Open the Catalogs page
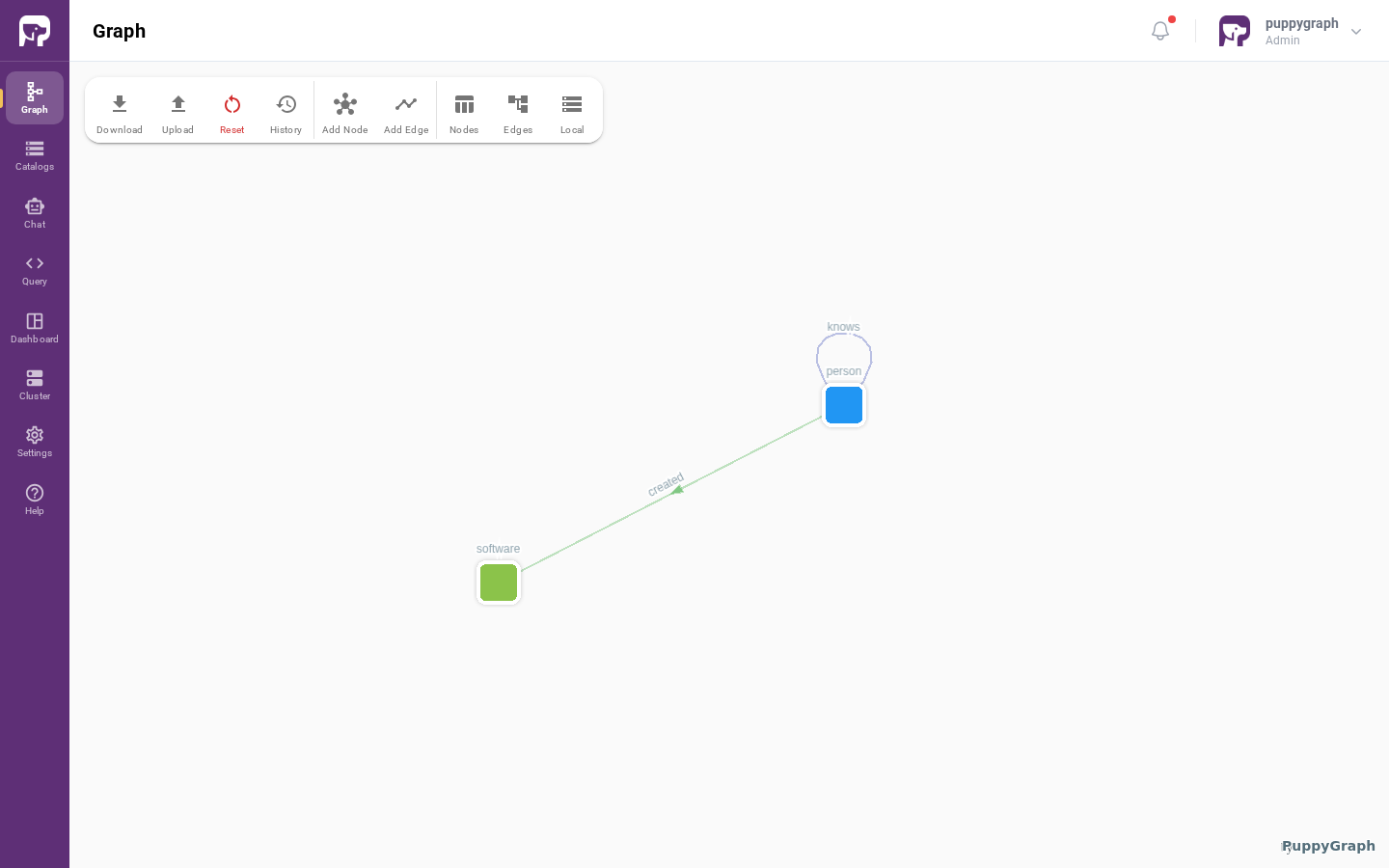Viewport: 1389px width, 868px height. pyautogui.click(x=35, y=155)
